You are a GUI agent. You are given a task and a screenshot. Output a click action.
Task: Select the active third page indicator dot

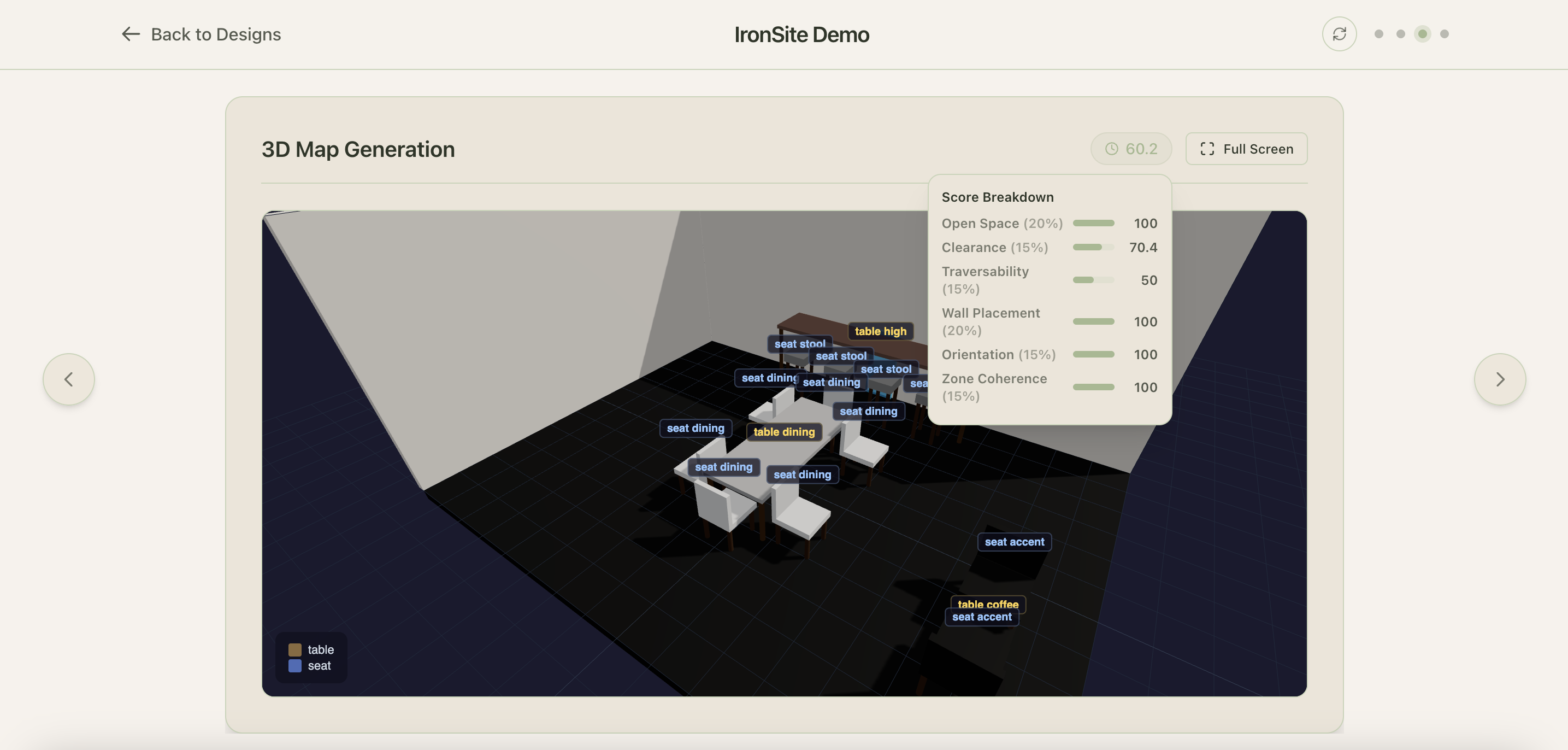pos(1423,34)
